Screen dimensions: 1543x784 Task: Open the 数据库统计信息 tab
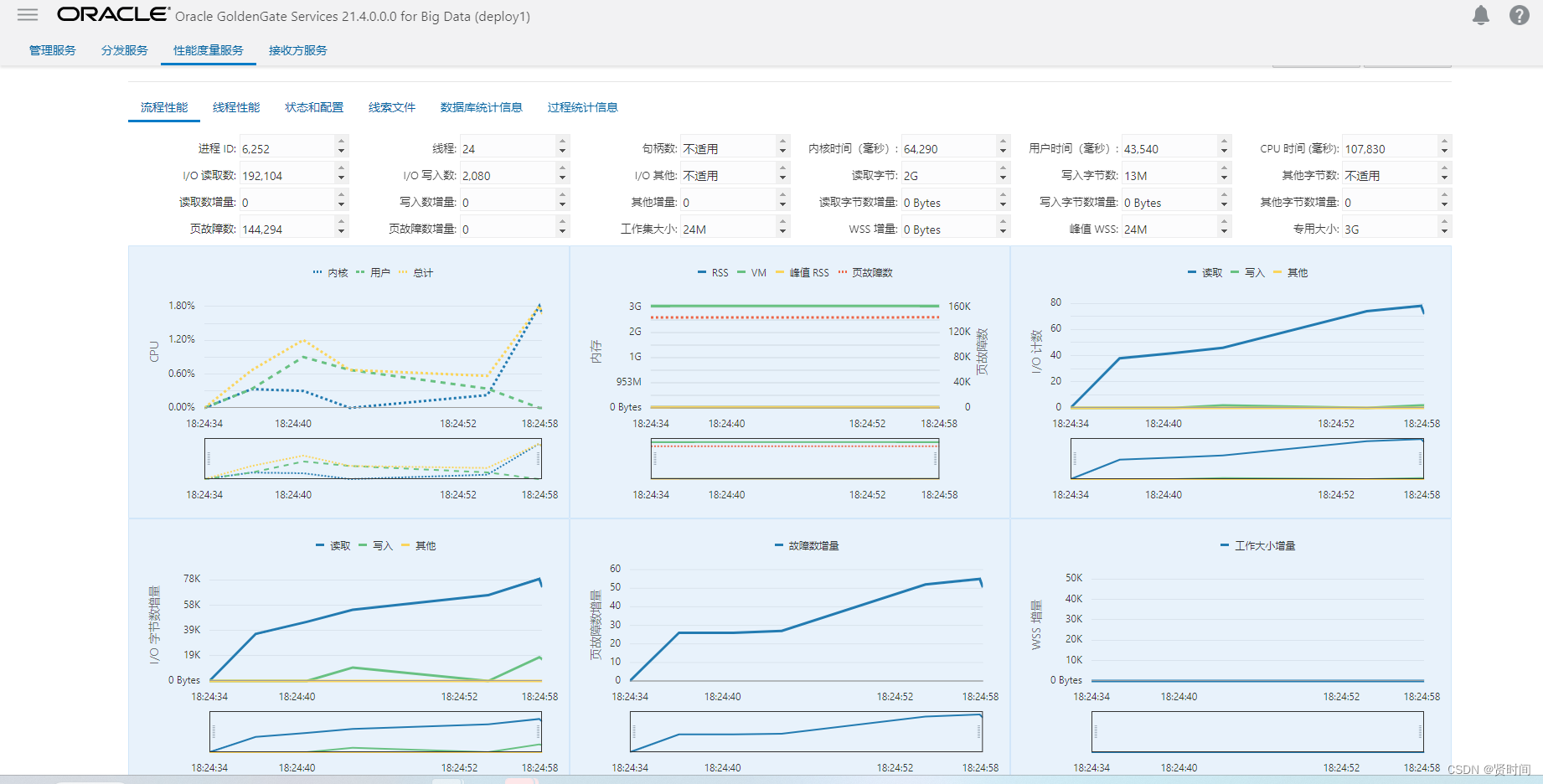coord(482,107)
